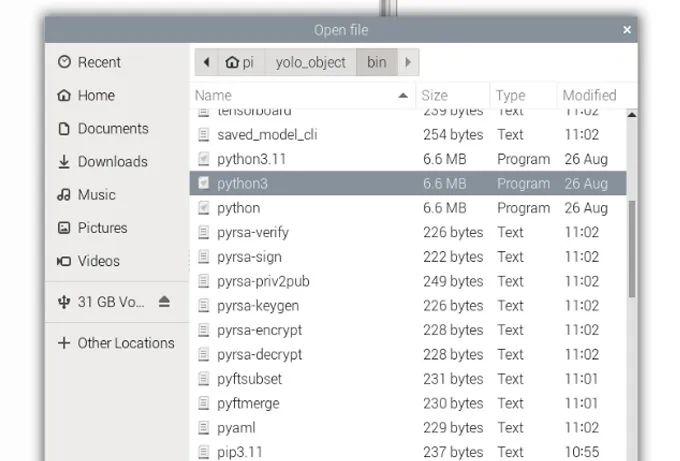This screenshot has width=680, height=461.
Task: Click the file icon beside pyaml
Action: coord(203,428)
